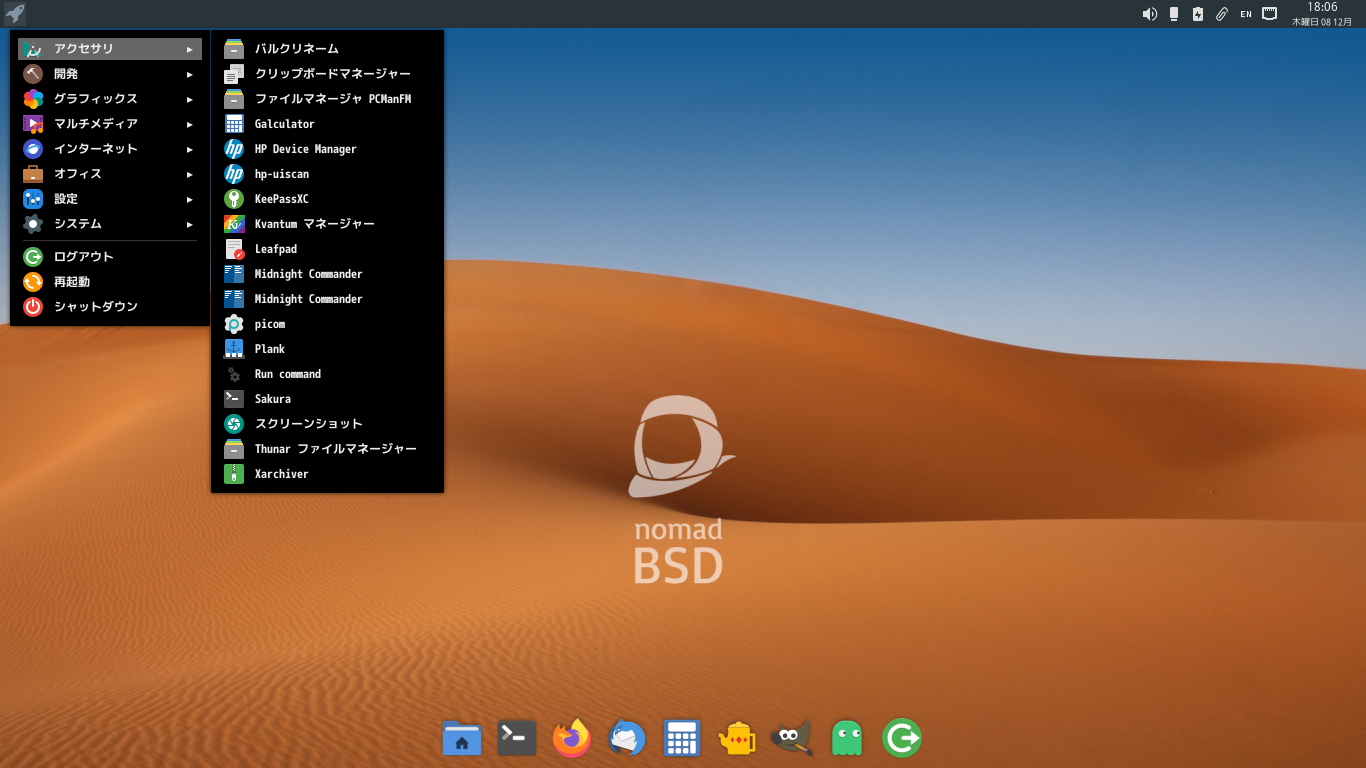The height and width of the screenshot is (768, 1366).
Task: Open the システム submenu
Action: pyautogui.click(x=110, y=224)
